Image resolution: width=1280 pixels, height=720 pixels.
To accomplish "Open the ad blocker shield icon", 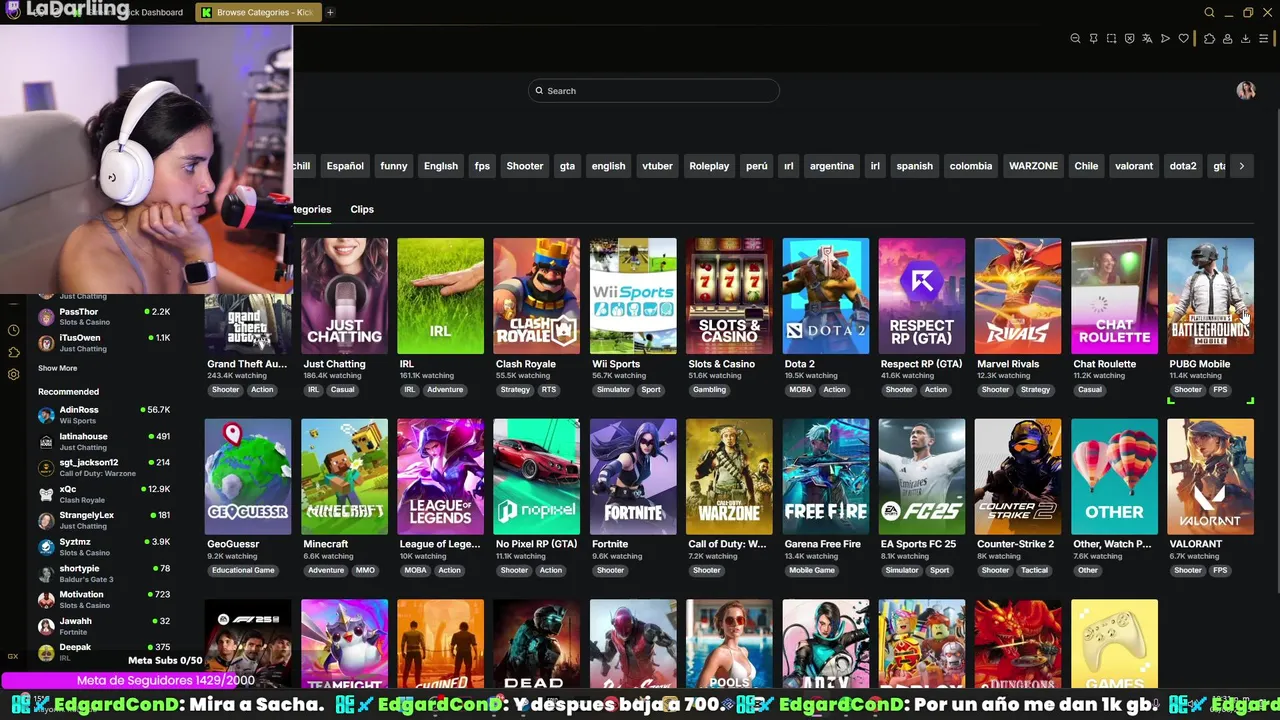I will 1129,39.
